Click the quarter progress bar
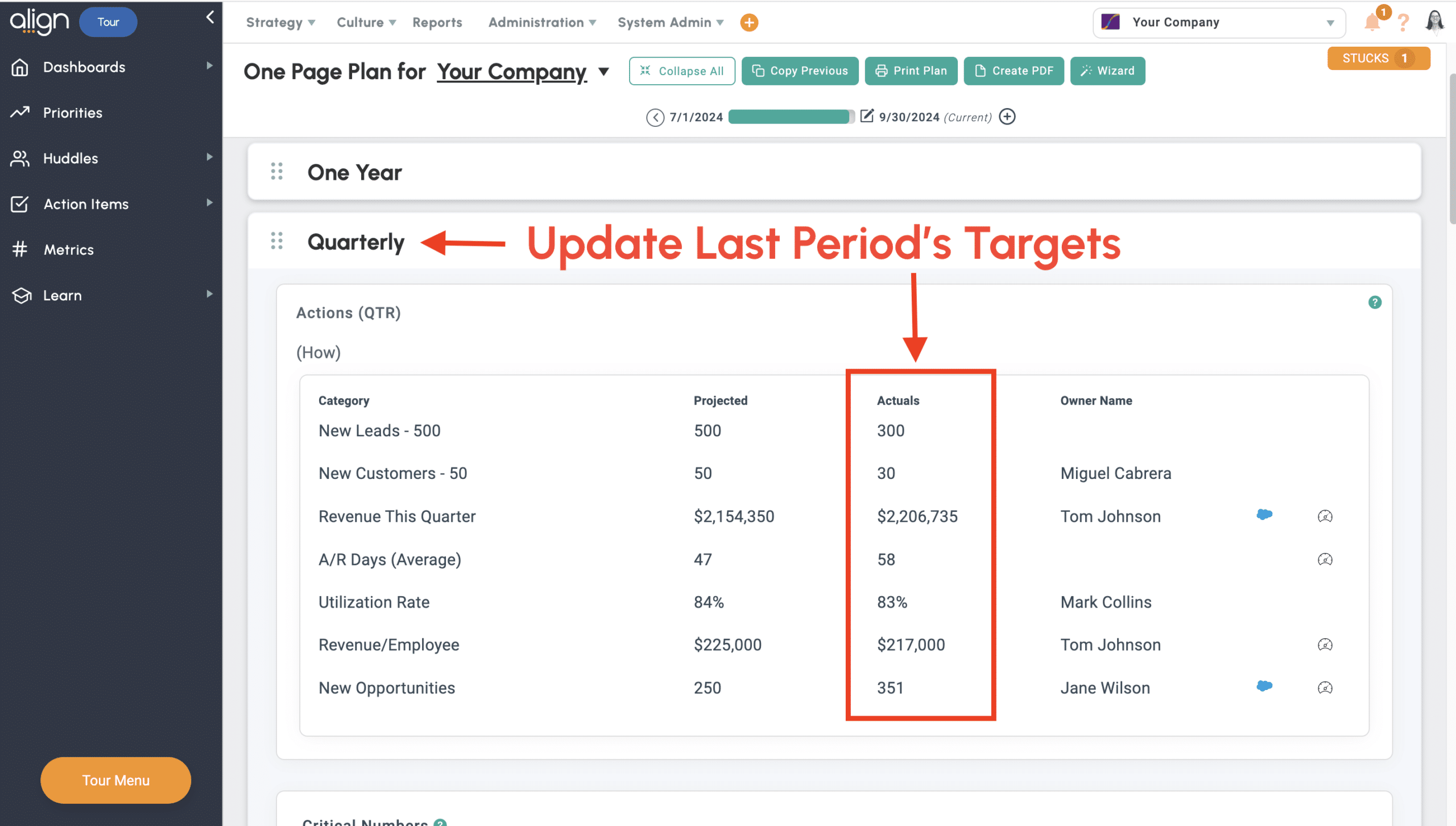The height and width of the screenshot is (826, 1456). point(791,117)
